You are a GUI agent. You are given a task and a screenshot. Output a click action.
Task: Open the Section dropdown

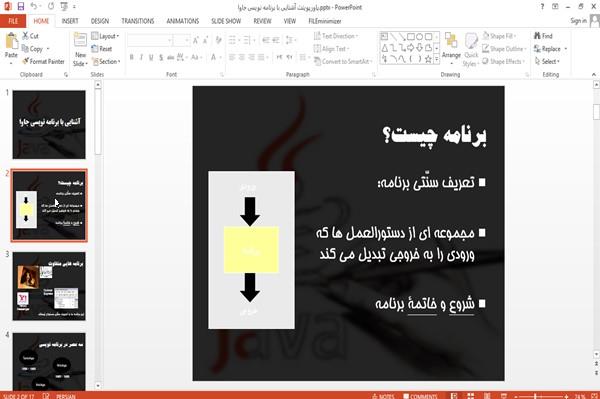[x=106, y=61]
